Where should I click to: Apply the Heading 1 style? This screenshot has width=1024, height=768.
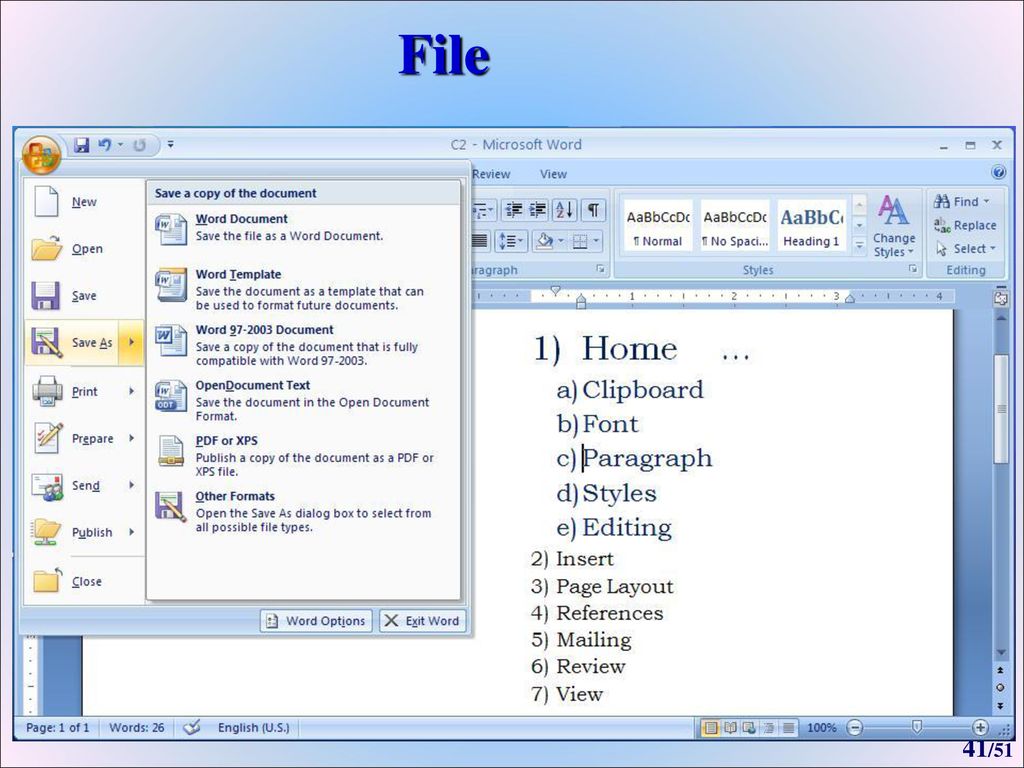click(x=812, y=226)
